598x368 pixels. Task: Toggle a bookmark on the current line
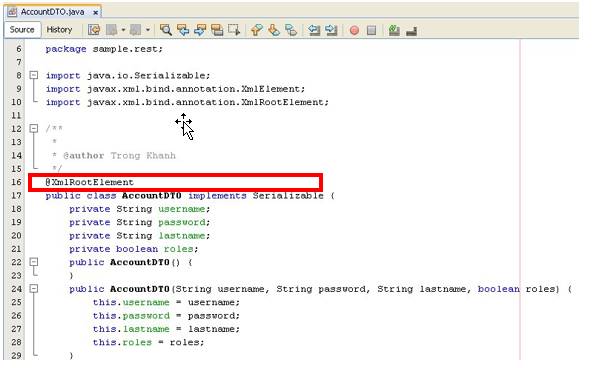point(291,30)
